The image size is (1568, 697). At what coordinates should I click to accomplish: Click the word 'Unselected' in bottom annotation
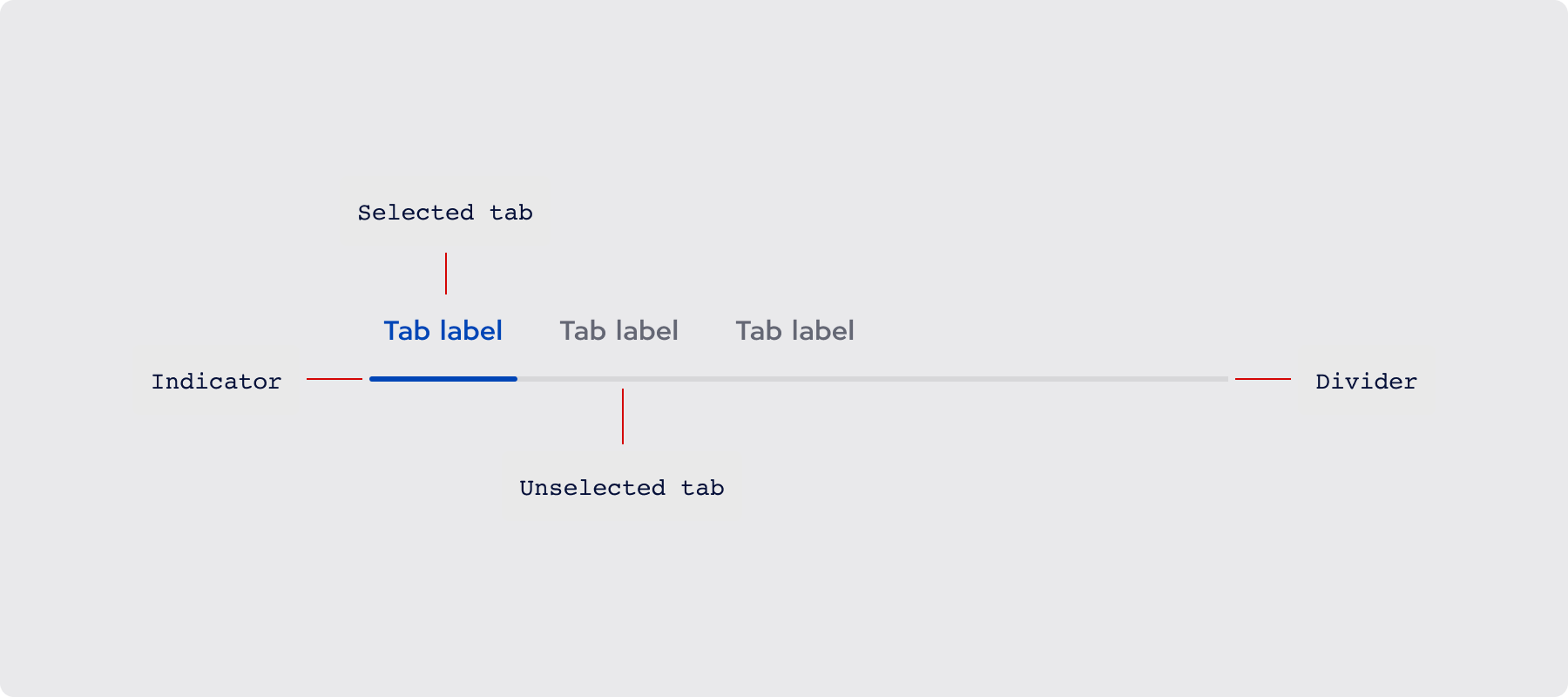[x=592, y=488]
